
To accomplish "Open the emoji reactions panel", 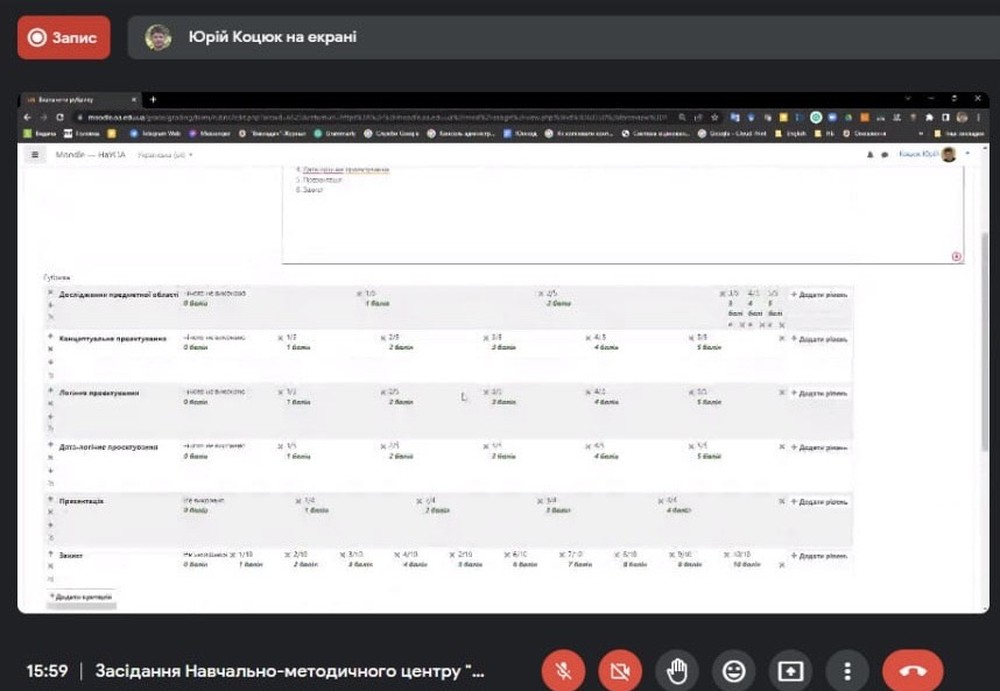I will point(734,670).
